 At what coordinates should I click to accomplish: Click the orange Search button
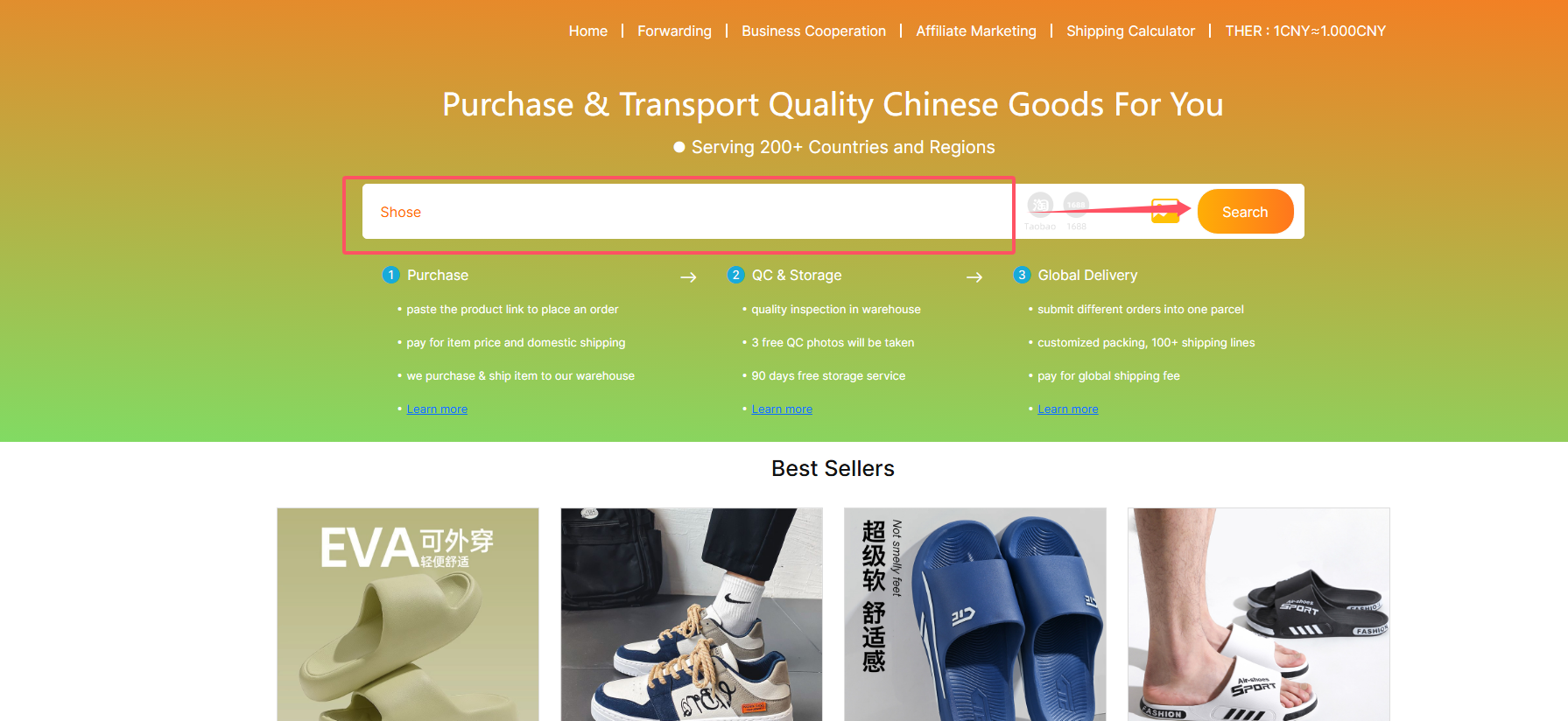[x=1245, y=212]
